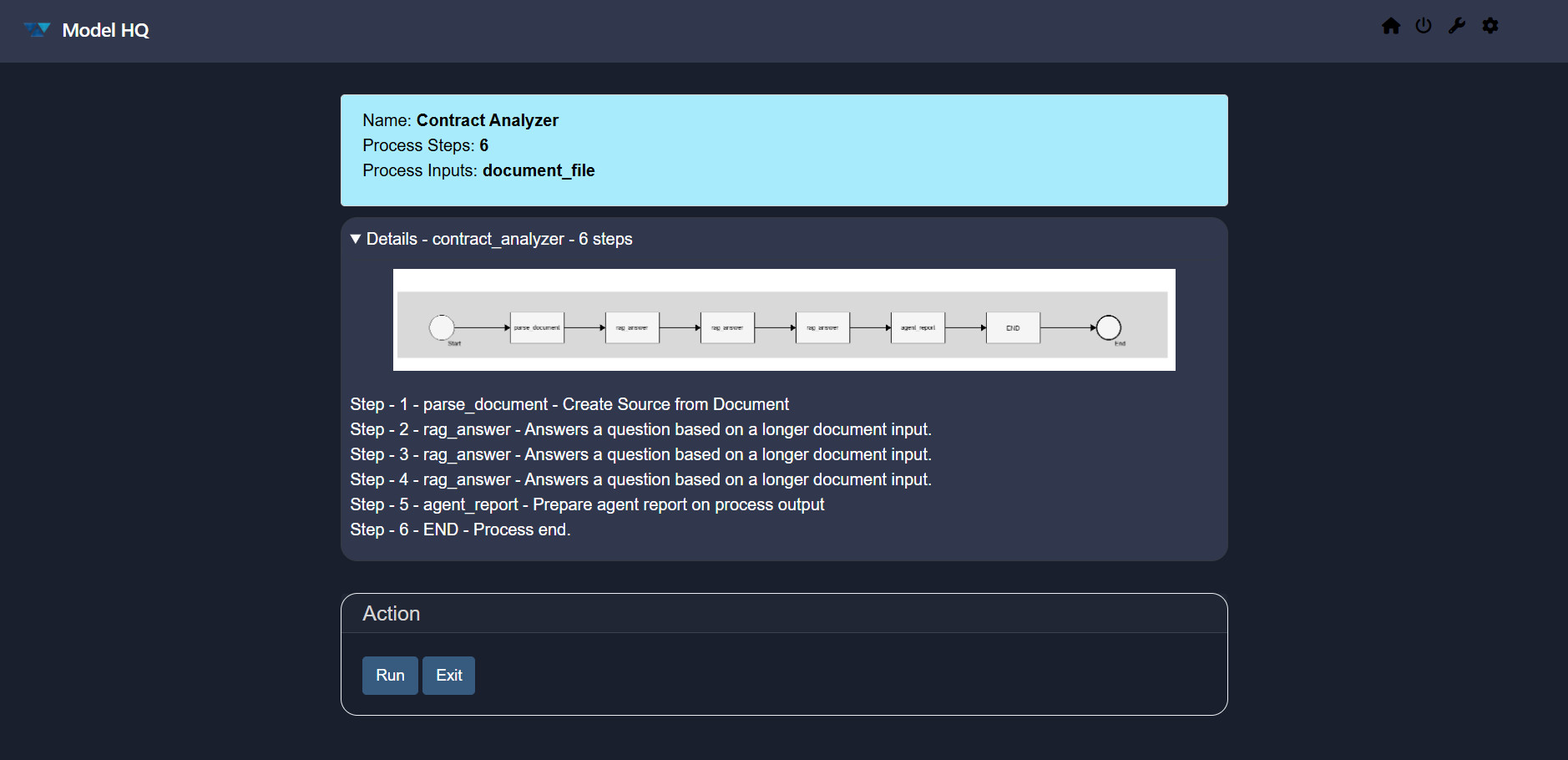Click the Model HQ title text

coord(105,30)
